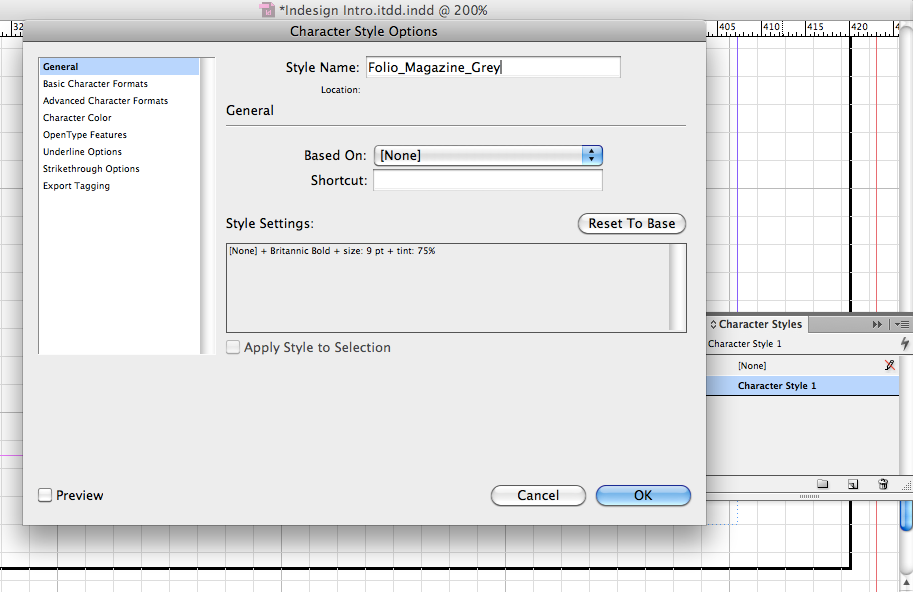Open Advanced Character Formats section
The width and height of the screenshot is (913, 592).
tap(105, 101)
